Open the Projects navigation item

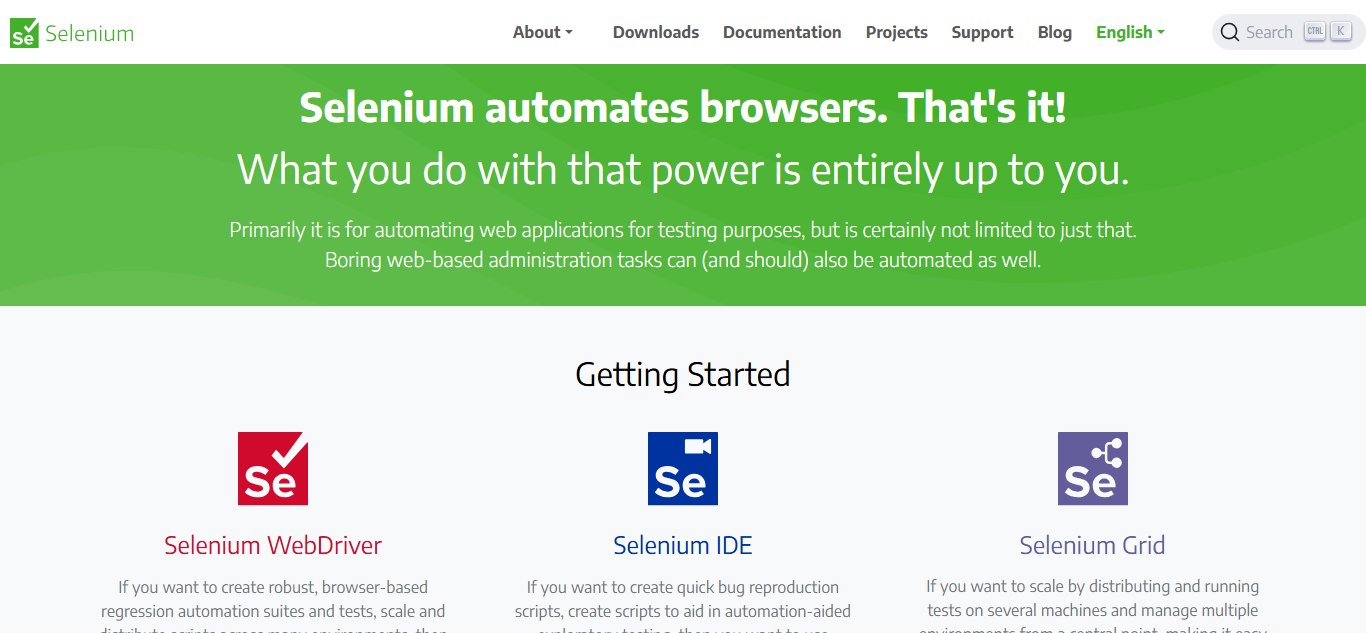(896, 32)
